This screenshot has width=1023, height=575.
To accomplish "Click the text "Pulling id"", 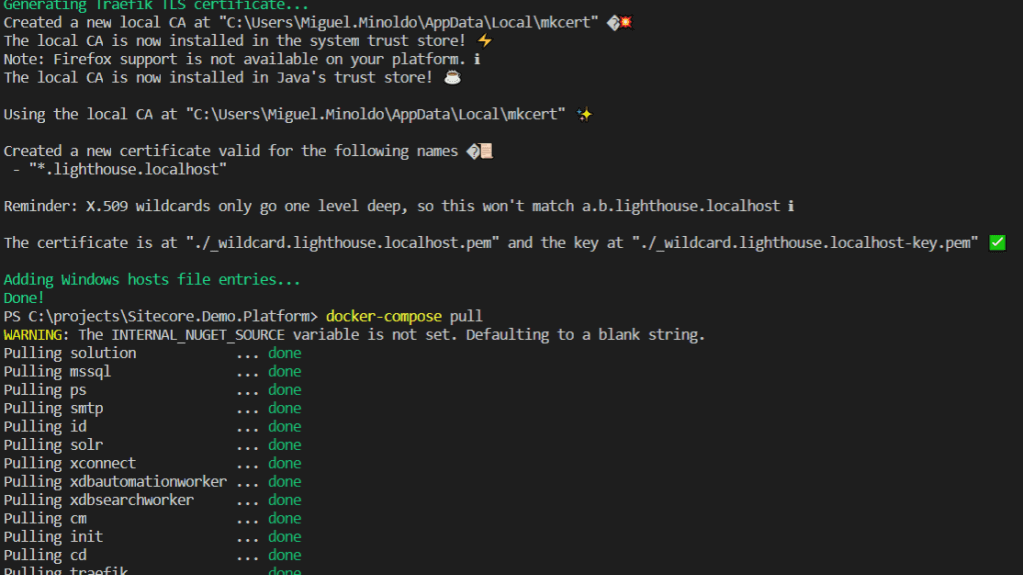I will pyautogui.click(x=45, y=426).
